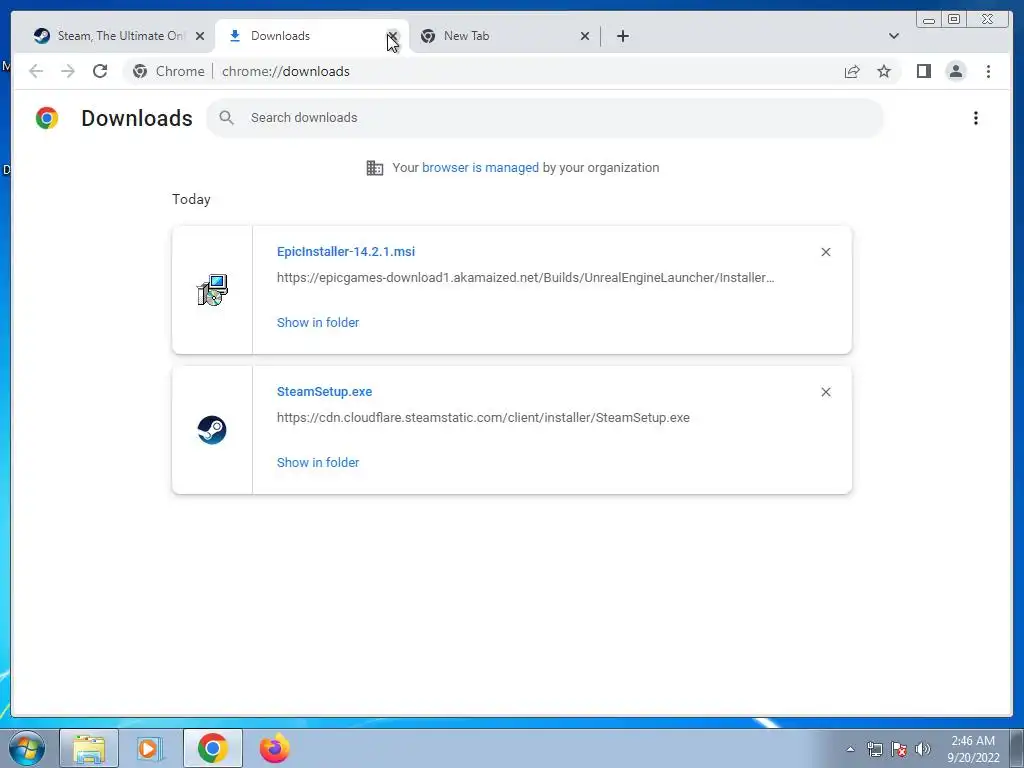This screenshot has height=768, width=1024.
Task: Open the share this page icon
Action: [x=852, y=71]
